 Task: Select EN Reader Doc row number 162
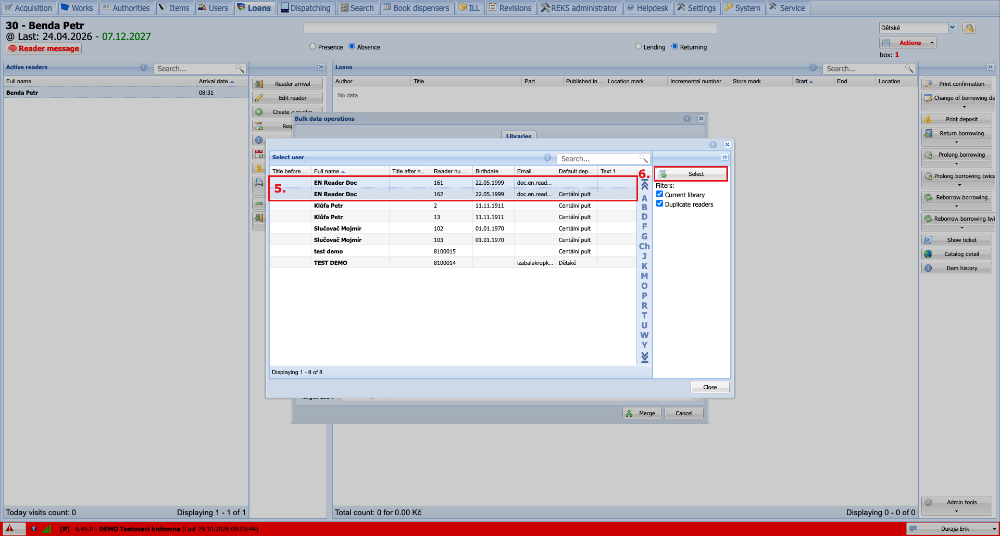(453, 194)
